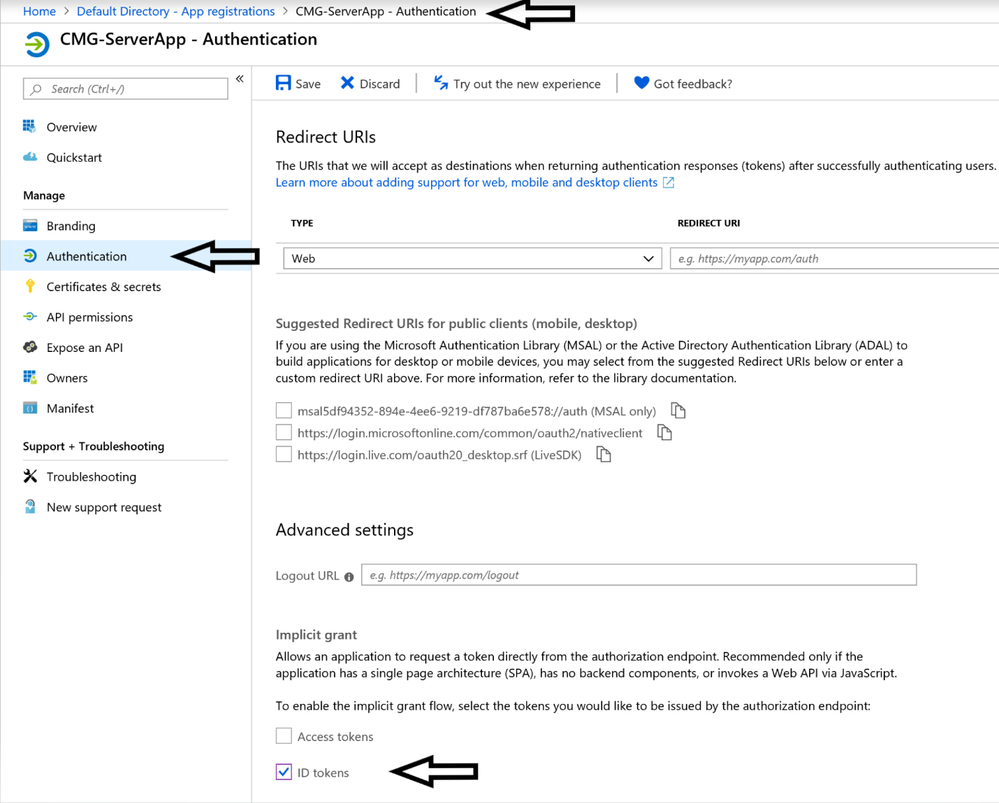Copy the login.microsoftonline.com nativeclient URI
The image size is (999, 803).
pyautogui.click(x=665, y=433)
